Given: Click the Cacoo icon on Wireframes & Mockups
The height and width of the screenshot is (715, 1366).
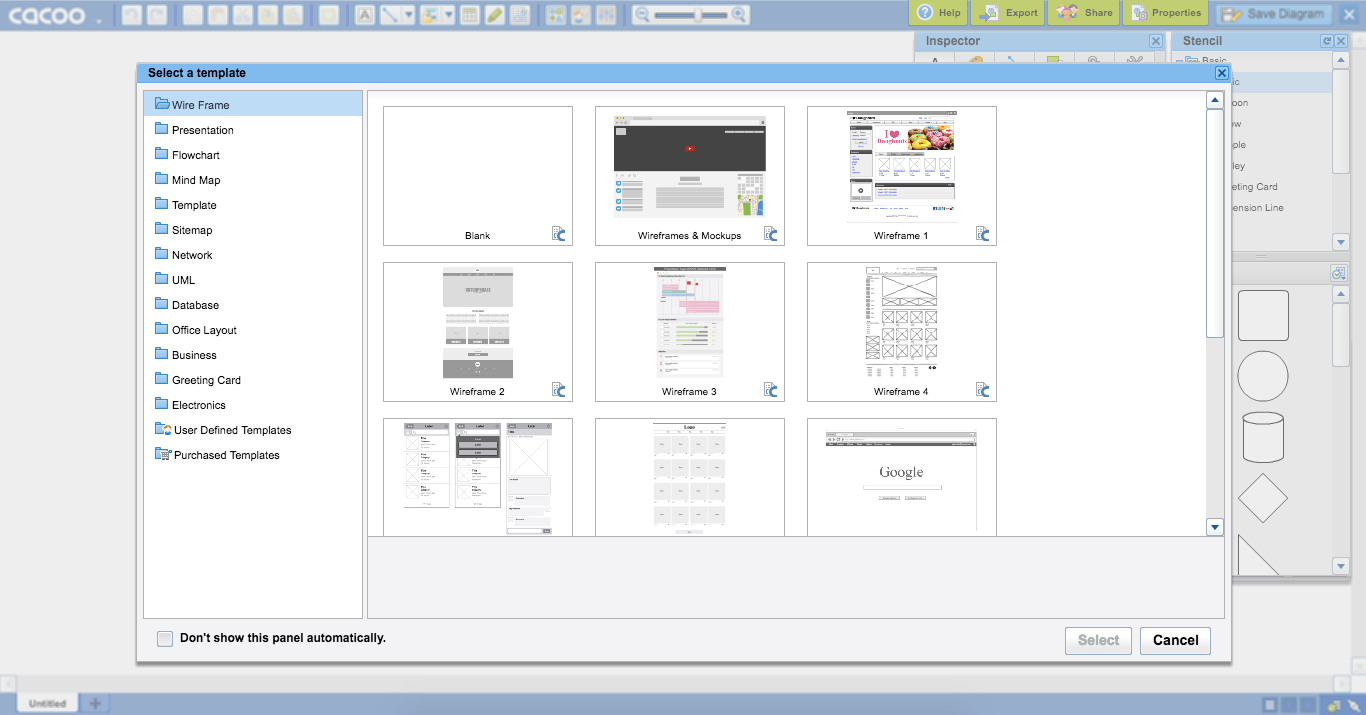Looking at the screenshot, I should pos(771,234).
